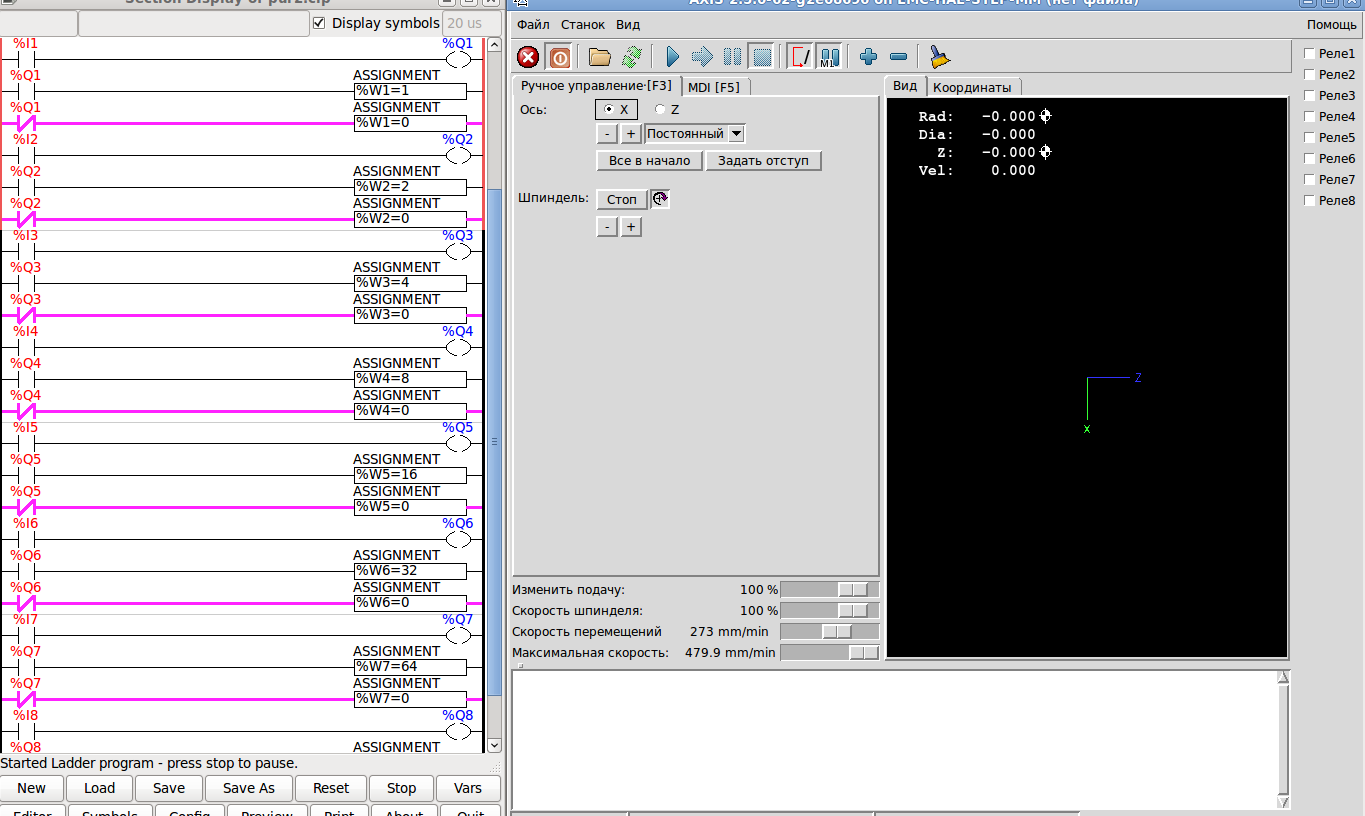Select the Z axis radio button
The width and height of the screenshot is (1365, 816).
coord(666,109)
